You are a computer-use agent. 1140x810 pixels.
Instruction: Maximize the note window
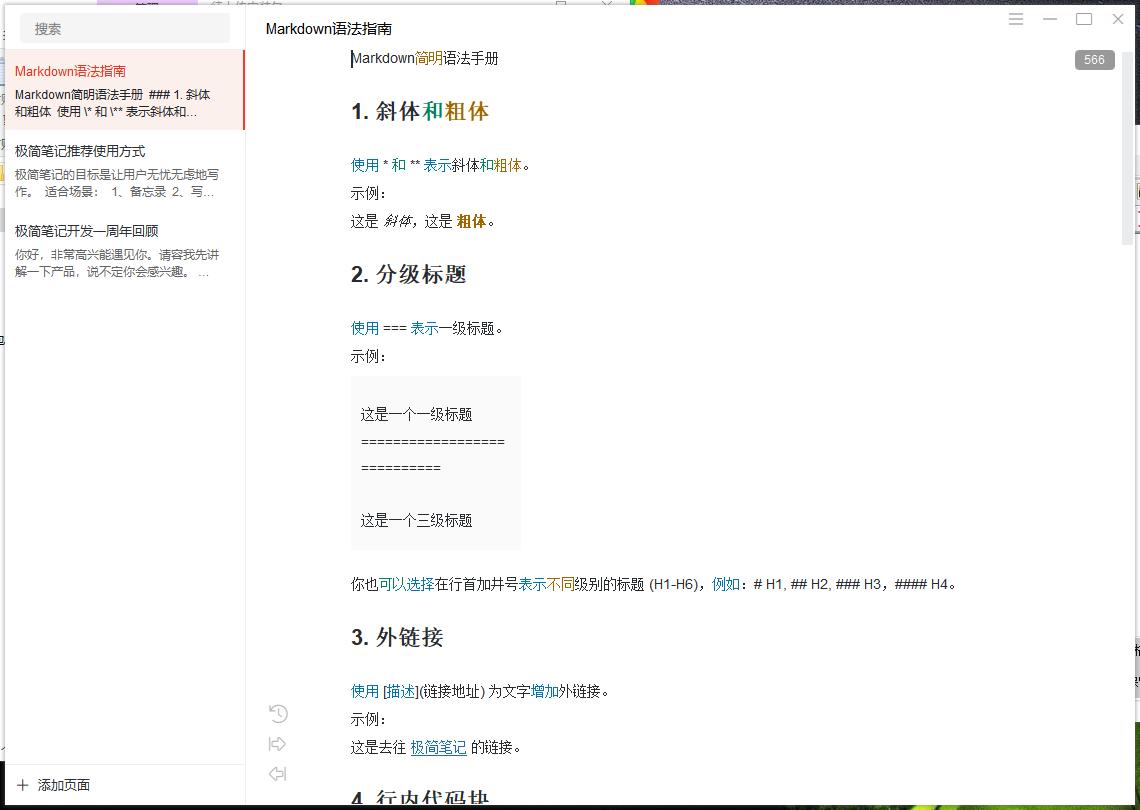1084,20
